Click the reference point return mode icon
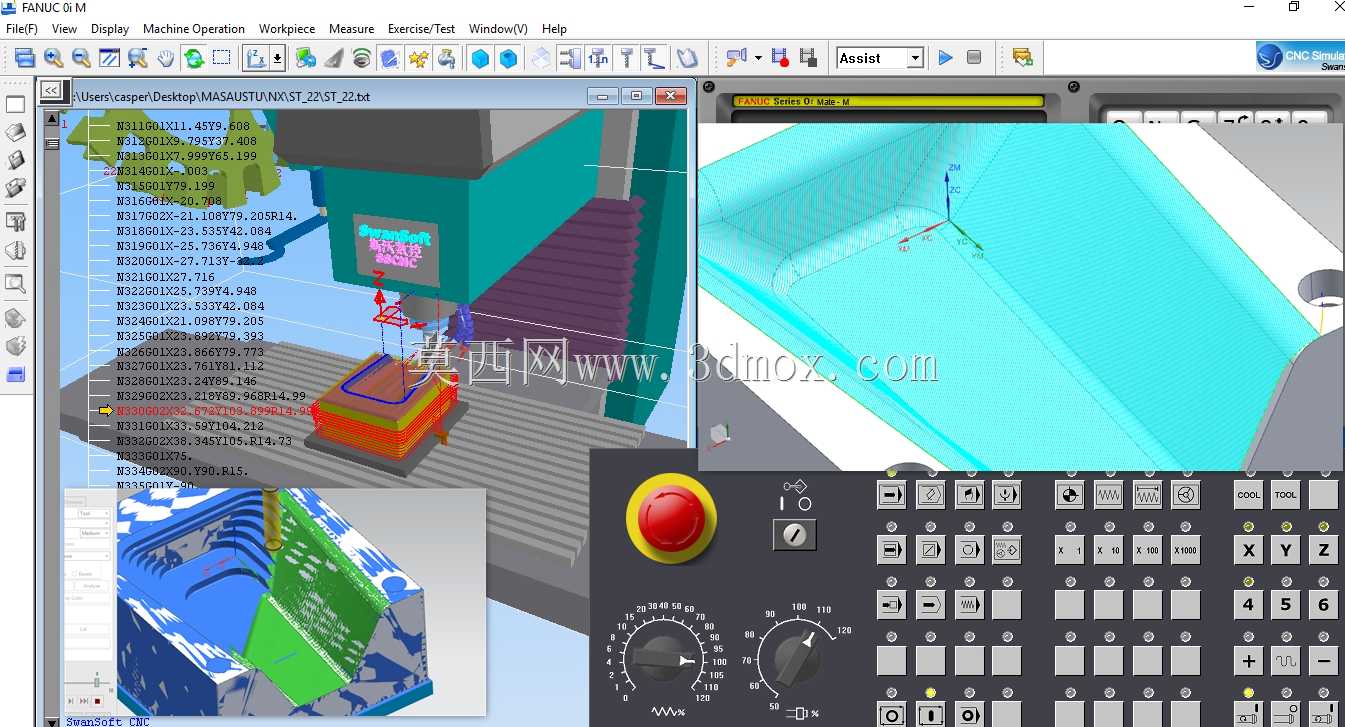The height and width of the screenshot is (727, 1345). point(1070,495)
